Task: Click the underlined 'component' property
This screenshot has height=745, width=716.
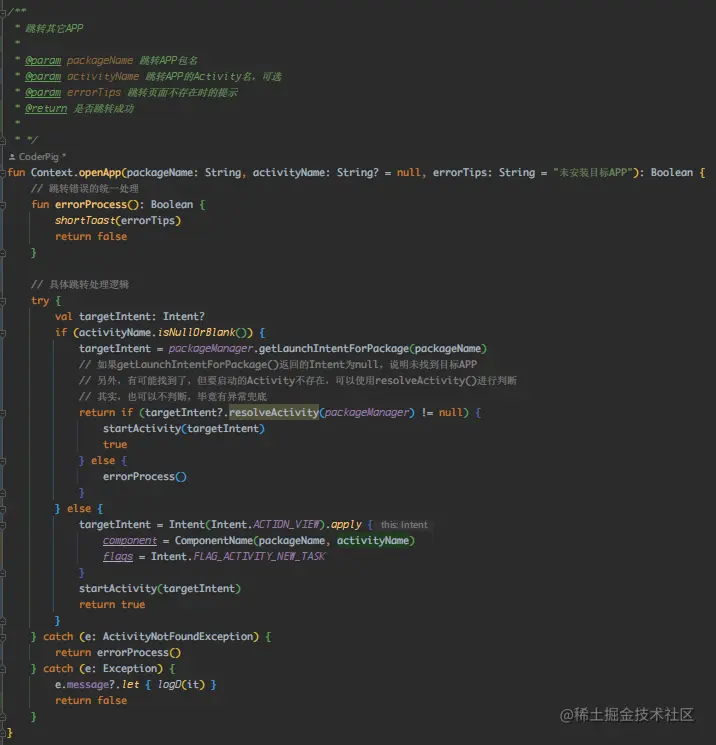Action: 130,541
